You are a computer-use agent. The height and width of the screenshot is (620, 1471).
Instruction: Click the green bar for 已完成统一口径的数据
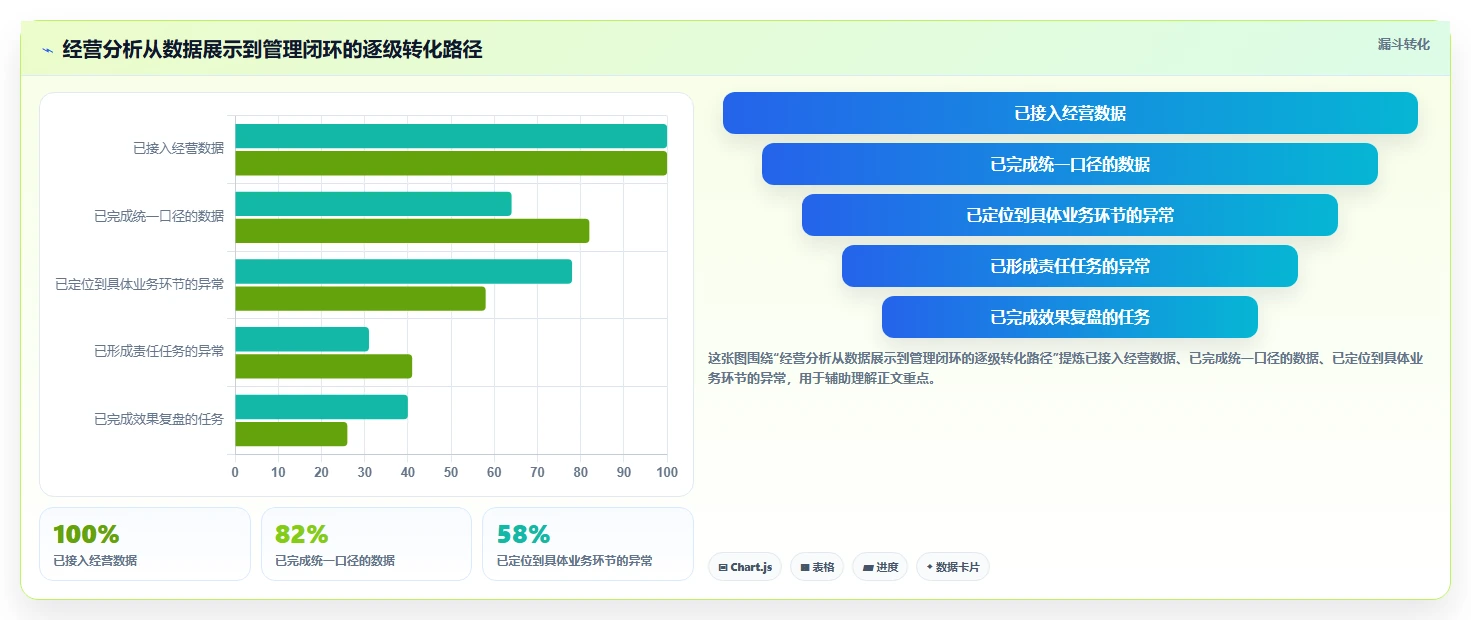(412, 231)
